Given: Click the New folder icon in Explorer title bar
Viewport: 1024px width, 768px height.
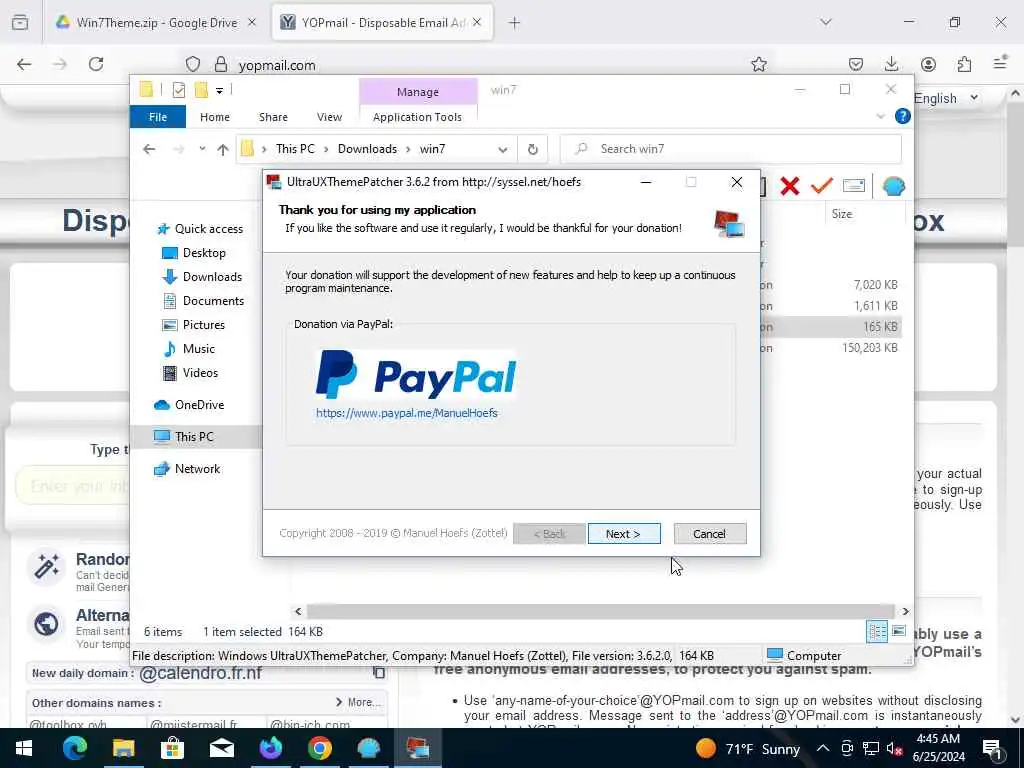Looking at the screenshot, I should tap(201, 90).
